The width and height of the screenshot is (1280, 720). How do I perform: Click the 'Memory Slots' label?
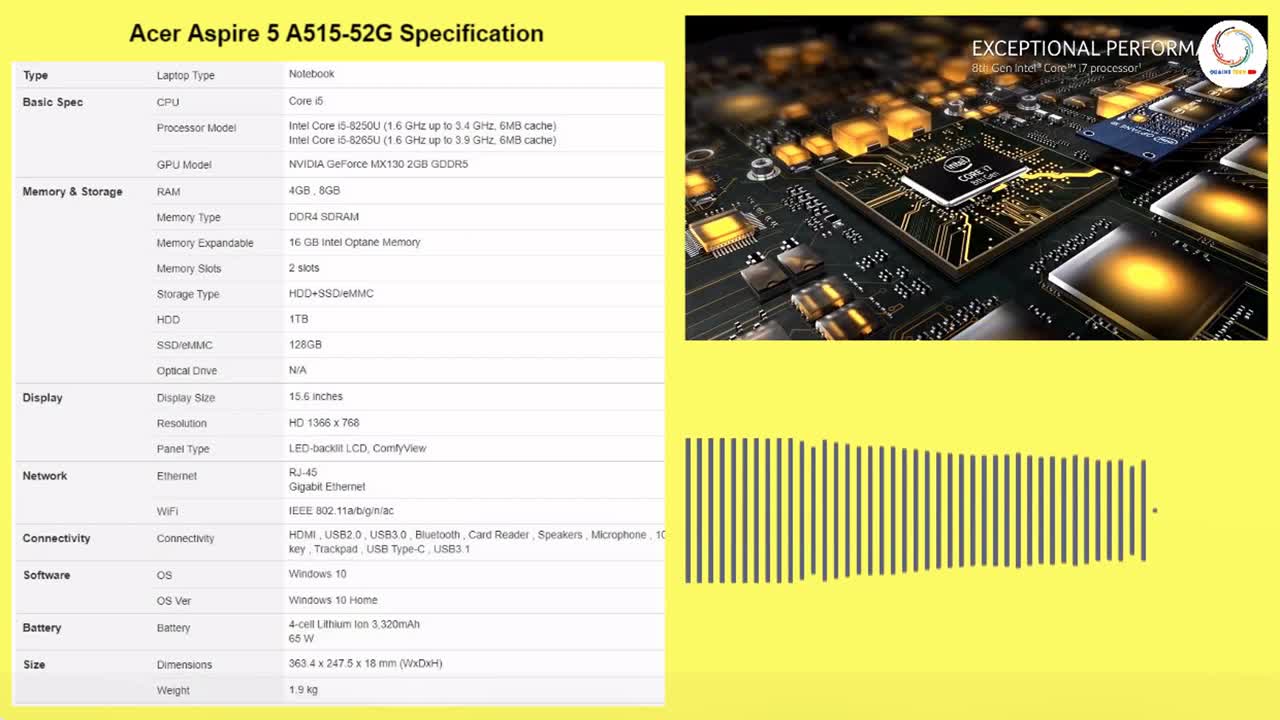coord(188,269)
